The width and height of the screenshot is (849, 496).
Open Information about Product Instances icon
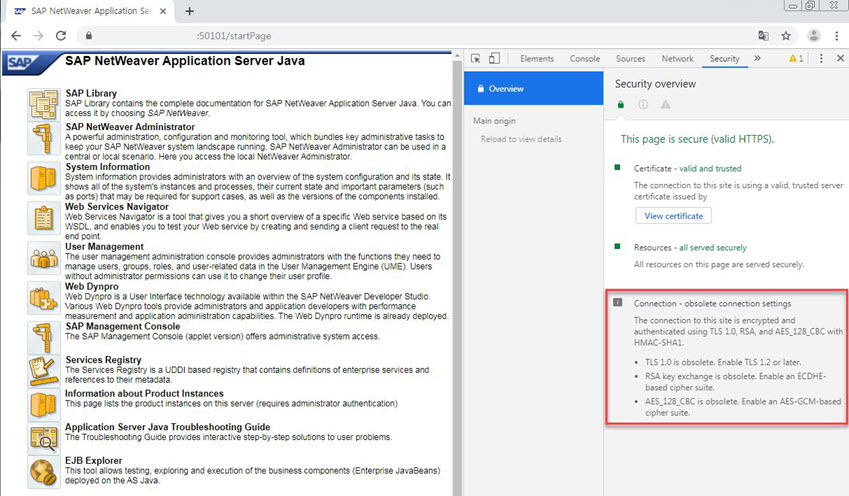click(43, 404)
